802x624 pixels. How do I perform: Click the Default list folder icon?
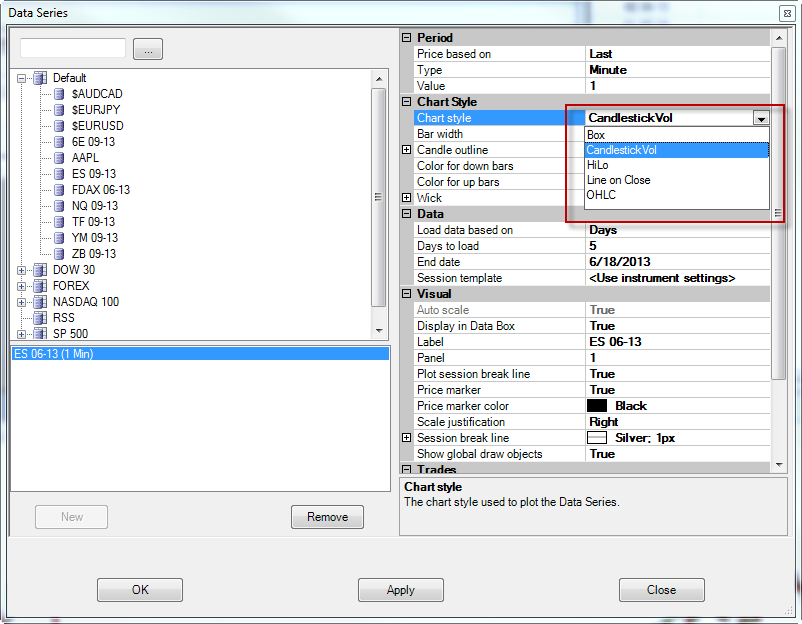(40, 78)
